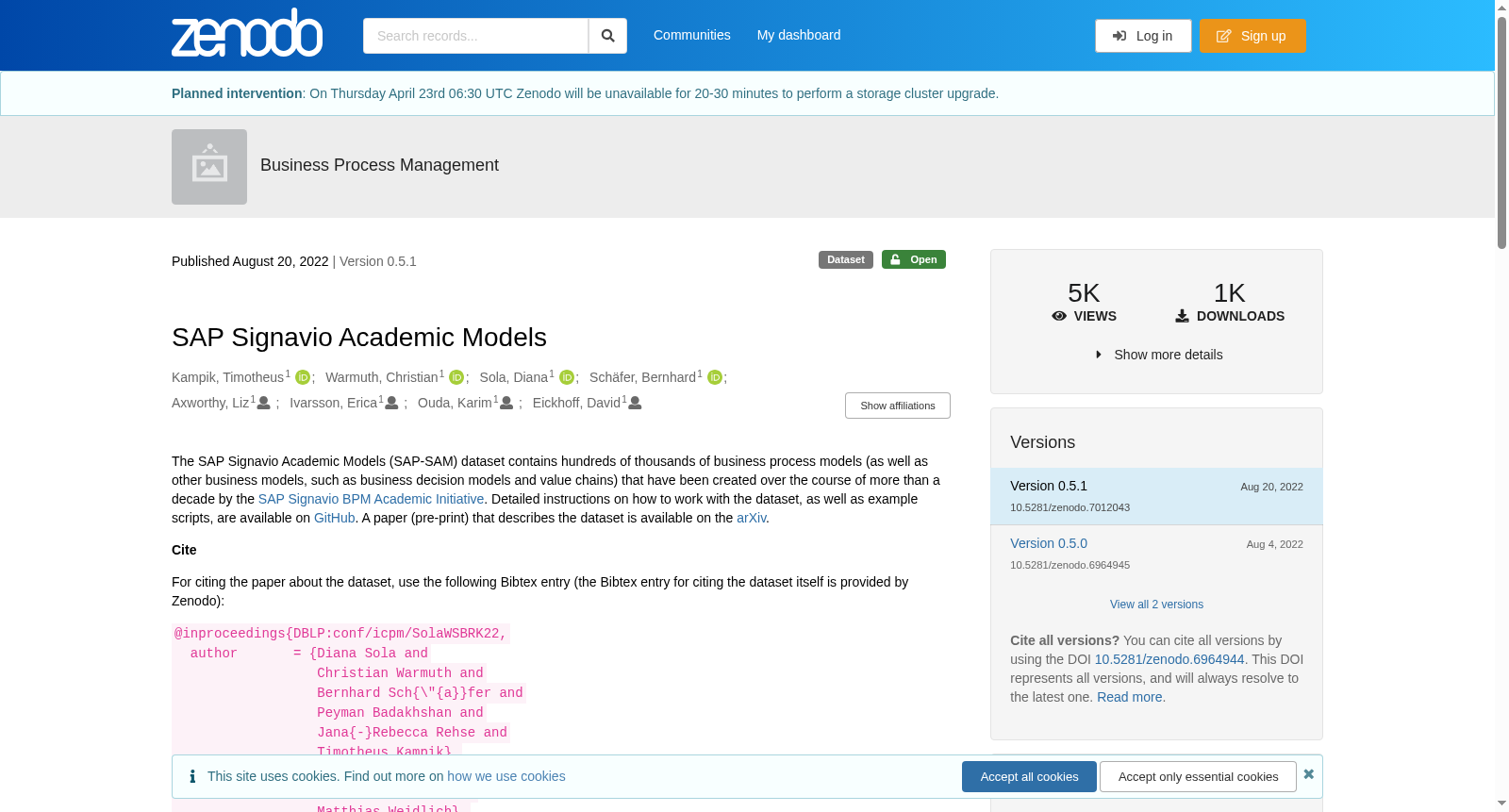Click the Published August 20, 2022 text
The width and height of the screenshot is (1509, 812).
250,261
